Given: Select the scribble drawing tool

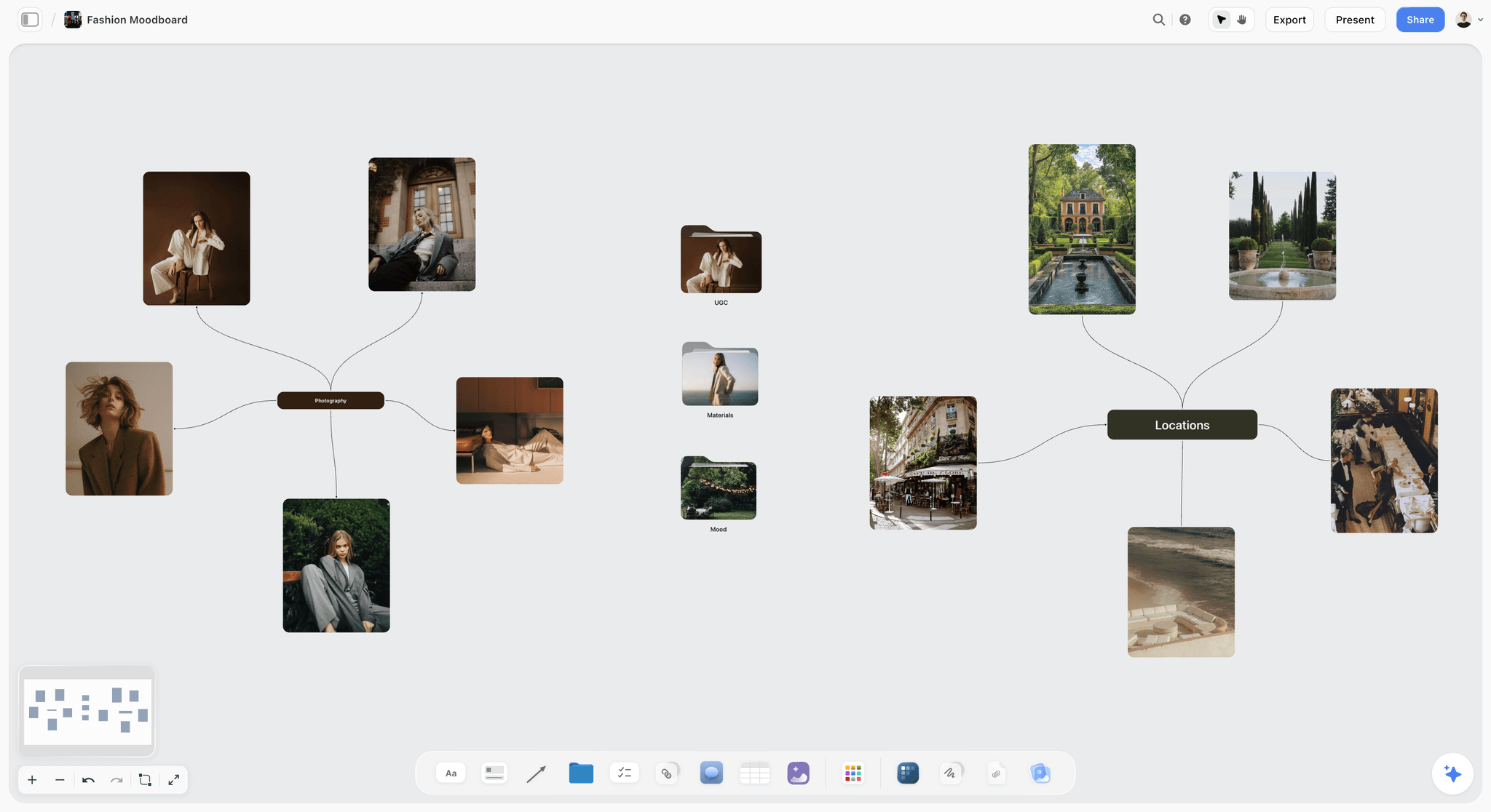Looking at the screenshot, I should (x=950, y=773).
